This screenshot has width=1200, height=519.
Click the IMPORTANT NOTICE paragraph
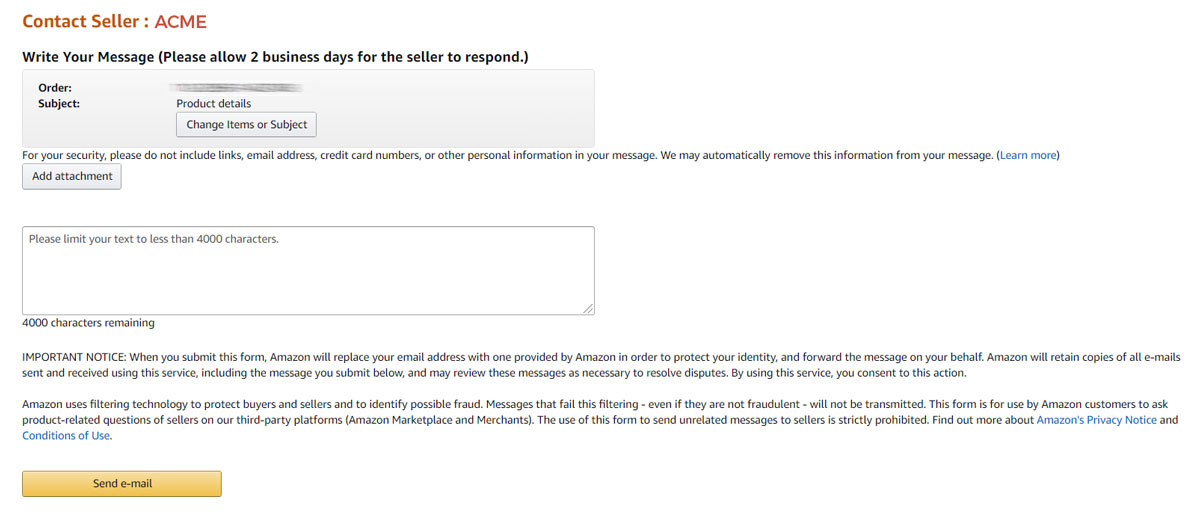(500, 365)
